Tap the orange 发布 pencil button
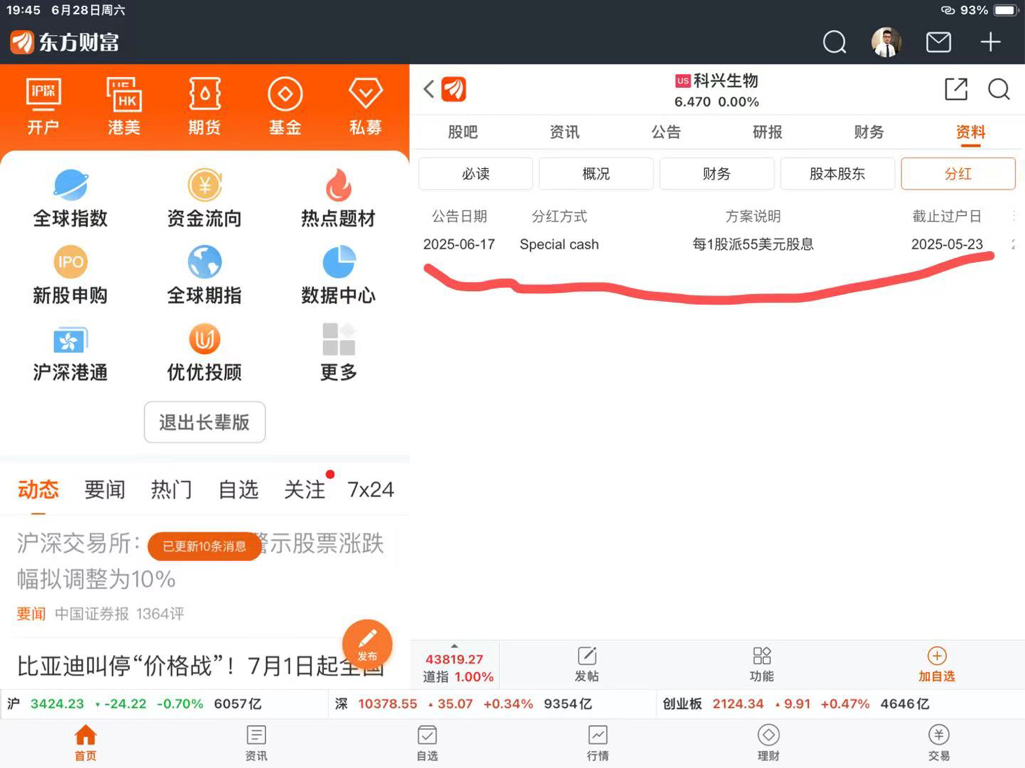 [367, 644]
